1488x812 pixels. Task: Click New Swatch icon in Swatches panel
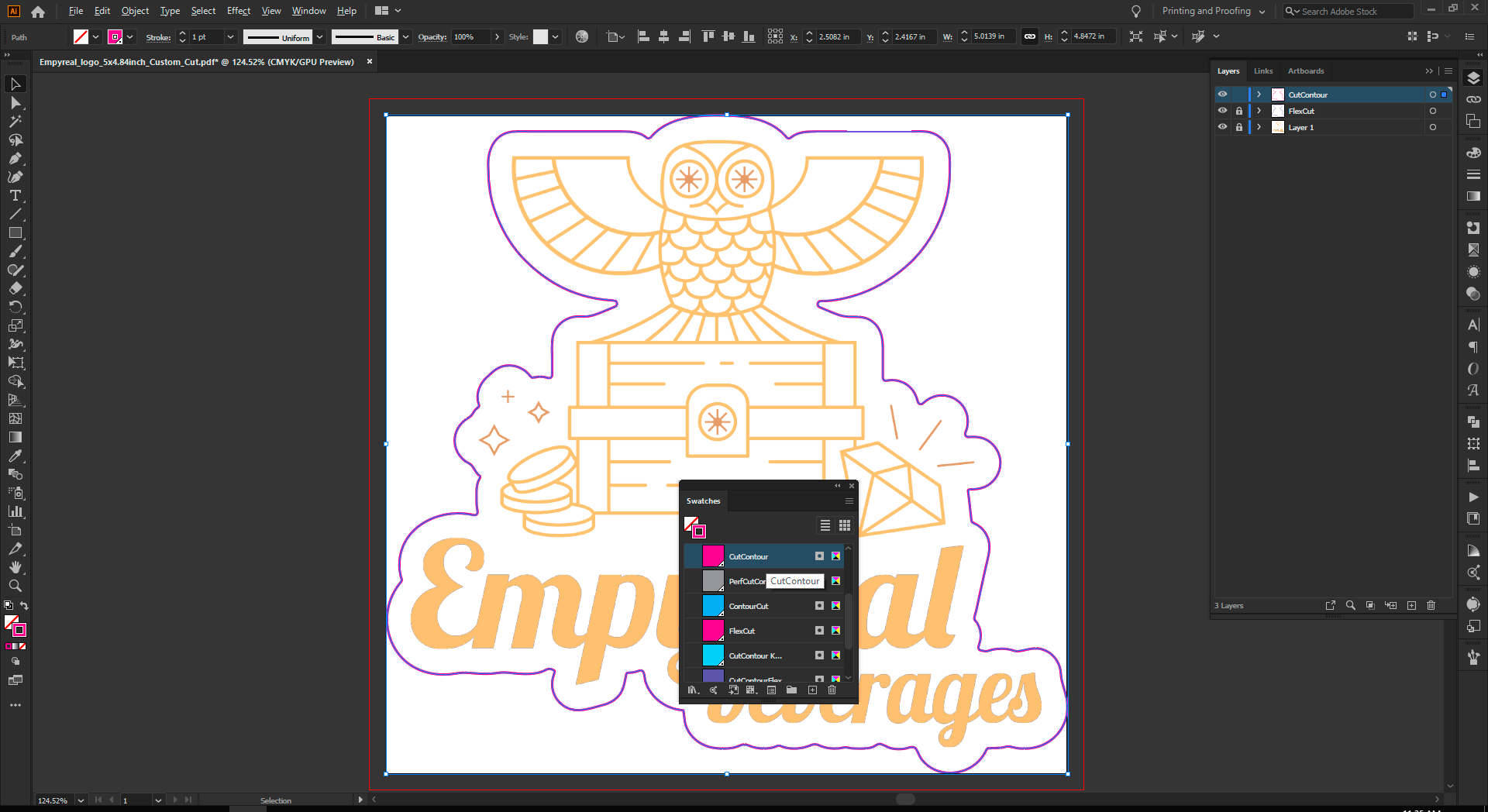(812, 690)
